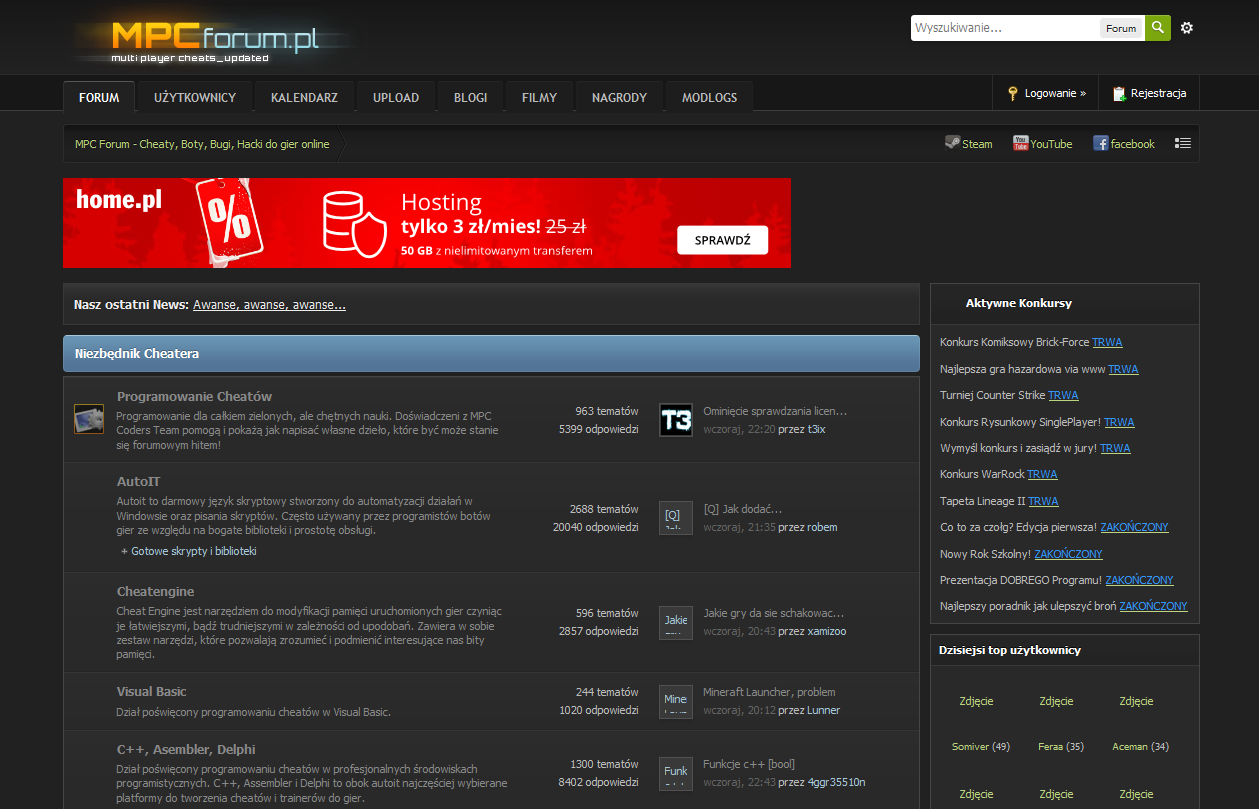Click the key icon beside Logowanie
Image resolution: width=1259 pixels, height=809 pixels.
point(1013,93)
